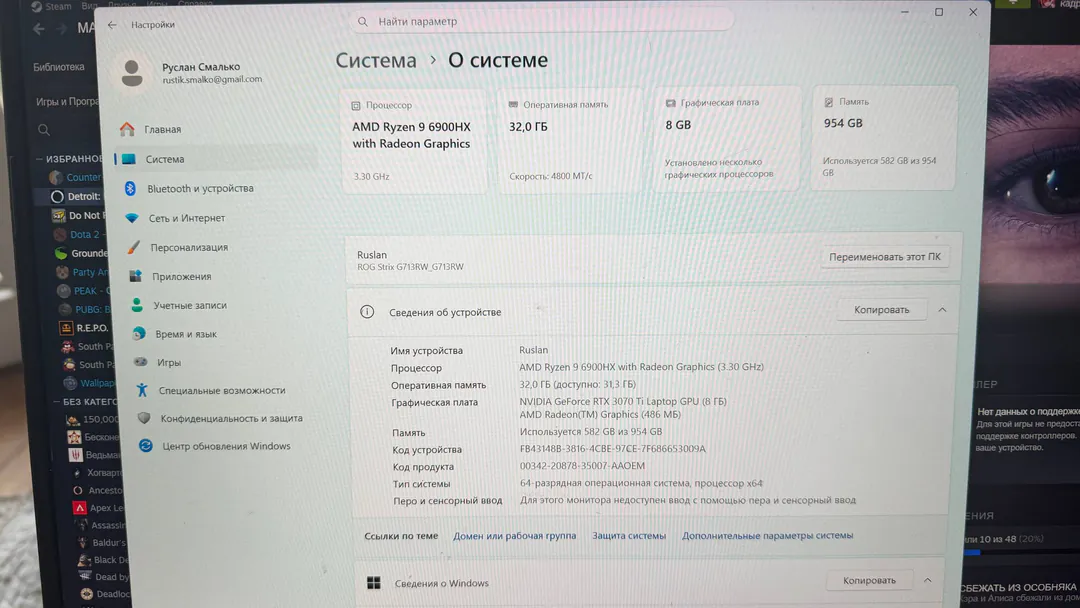1080x608 pixels.
Task: Open Дополнительные параметры системы link
Action: click(767, 535)
